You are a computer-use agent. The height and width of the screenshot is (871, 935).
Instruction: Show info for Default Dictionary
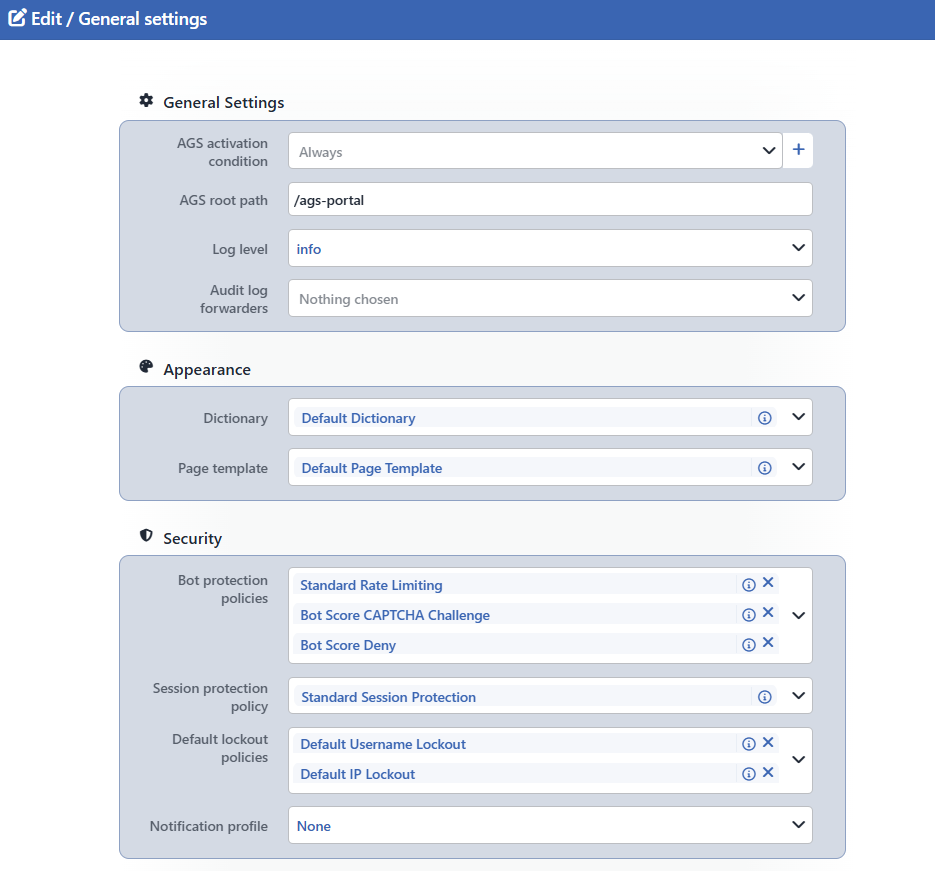764,418
